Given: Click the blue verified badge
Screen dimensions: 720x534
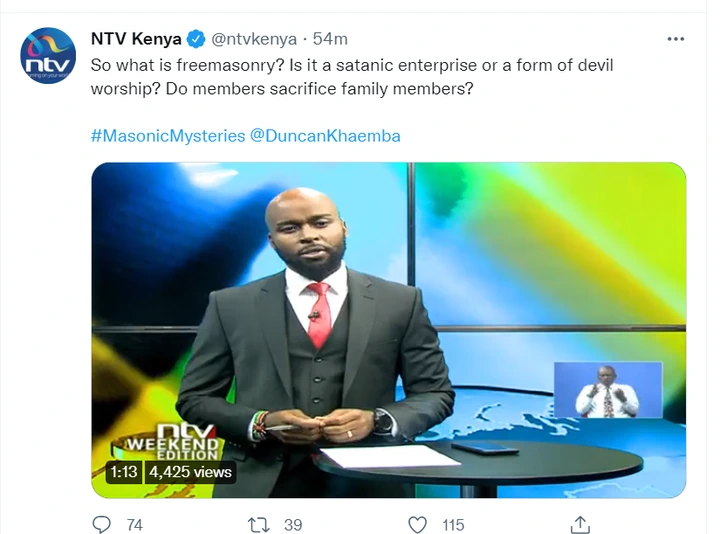Looking at the screenshot, I should point(196,39).
